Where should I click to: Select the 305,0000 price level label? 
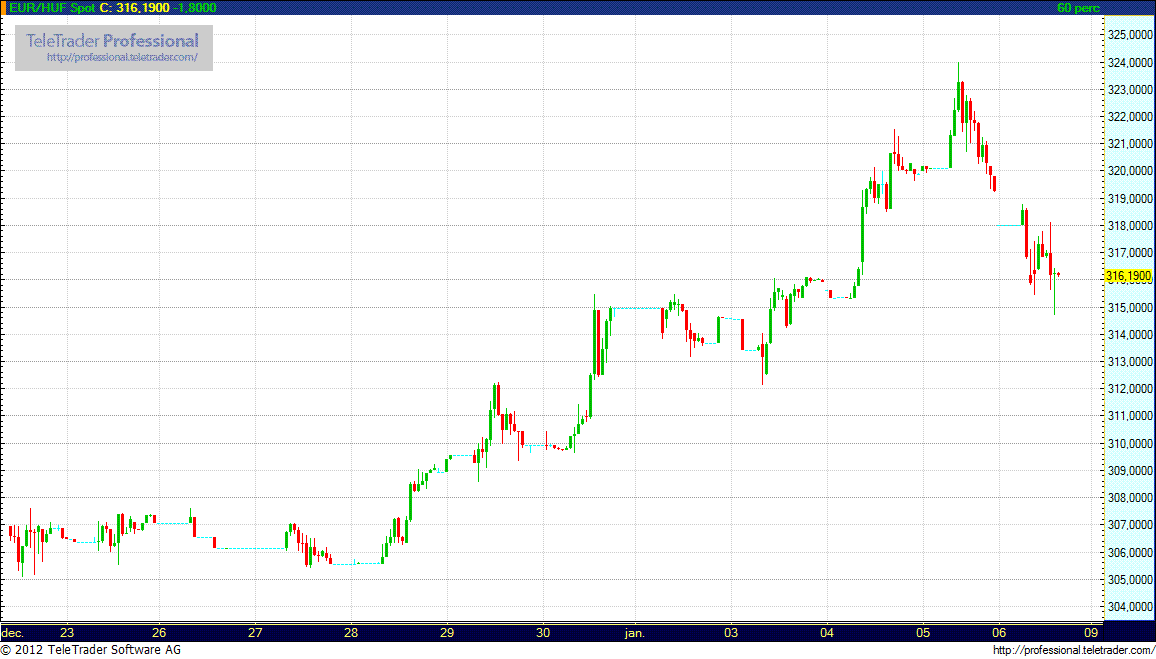coord(1129,580)
